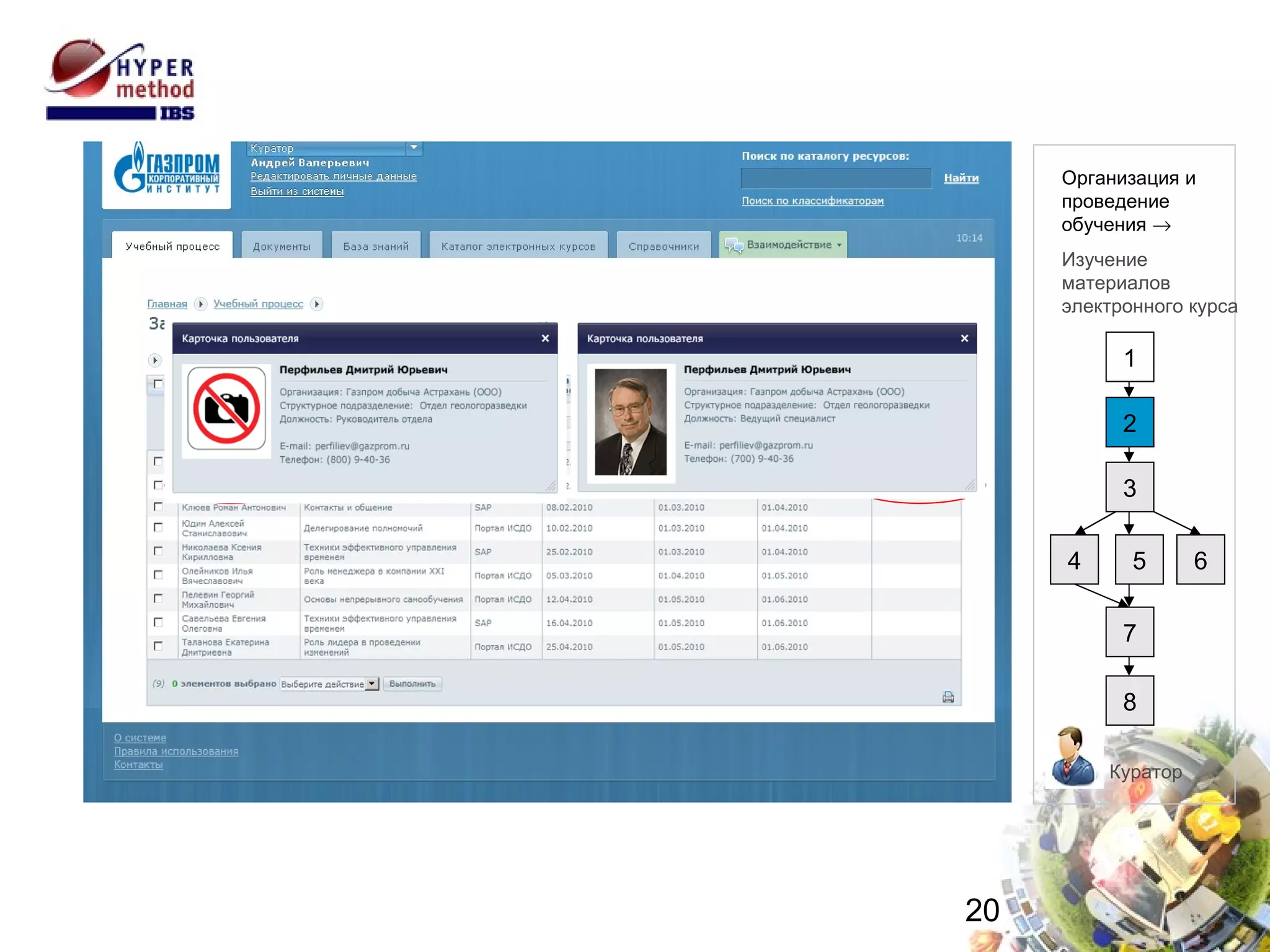Click arrow icon after Учебный процесс breadcrumb
The width and height of the screenshot is (1270, 952).
click(316, 304)
